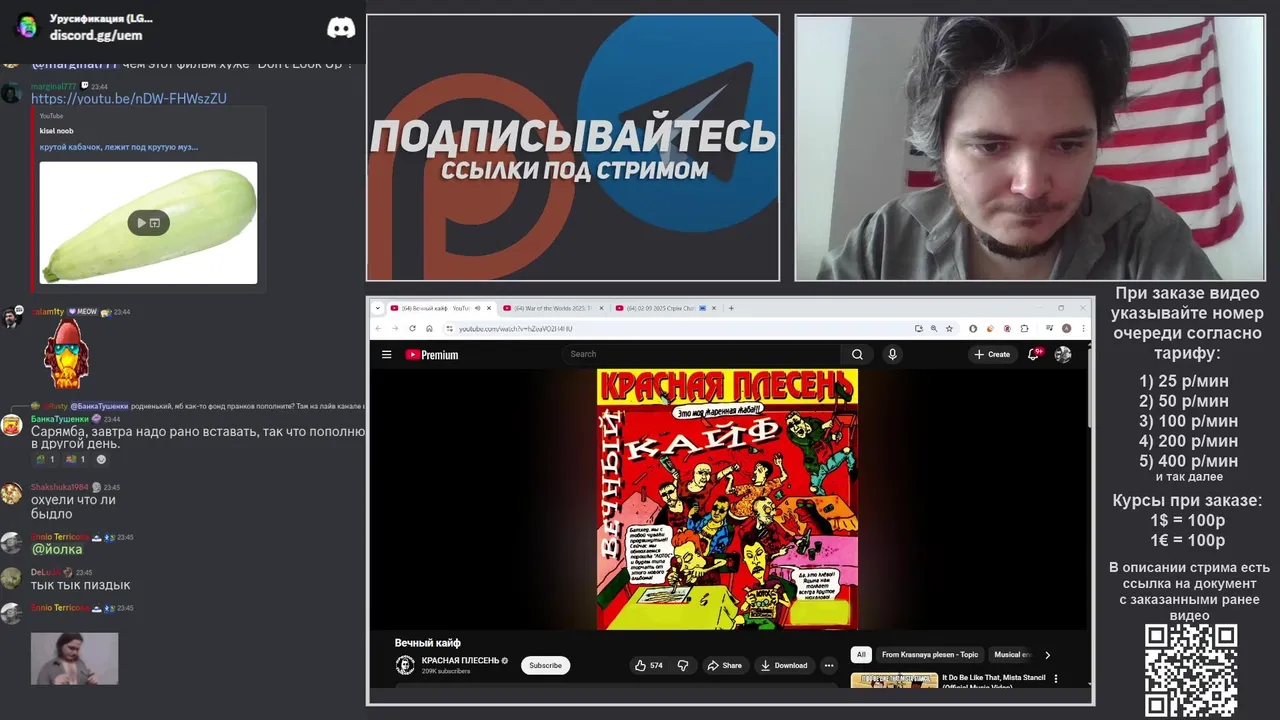This screenshot has height=720, width=1280.
Task: Open Chrome three-dot menu
Action: [x=1082, y=328]
